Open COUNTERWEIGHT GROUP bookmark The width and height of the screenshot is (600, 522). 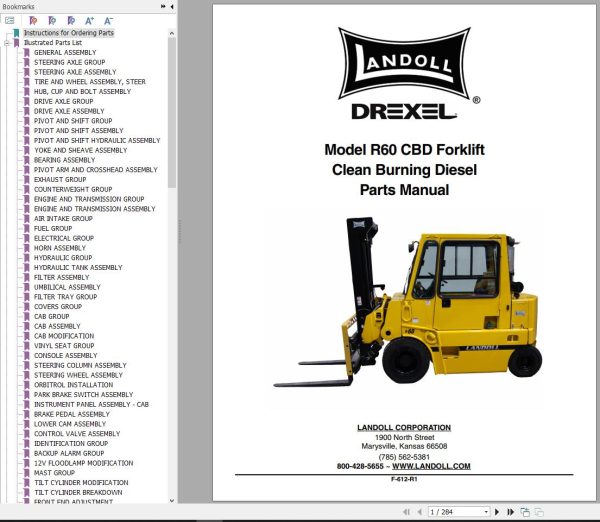[73, 189]
